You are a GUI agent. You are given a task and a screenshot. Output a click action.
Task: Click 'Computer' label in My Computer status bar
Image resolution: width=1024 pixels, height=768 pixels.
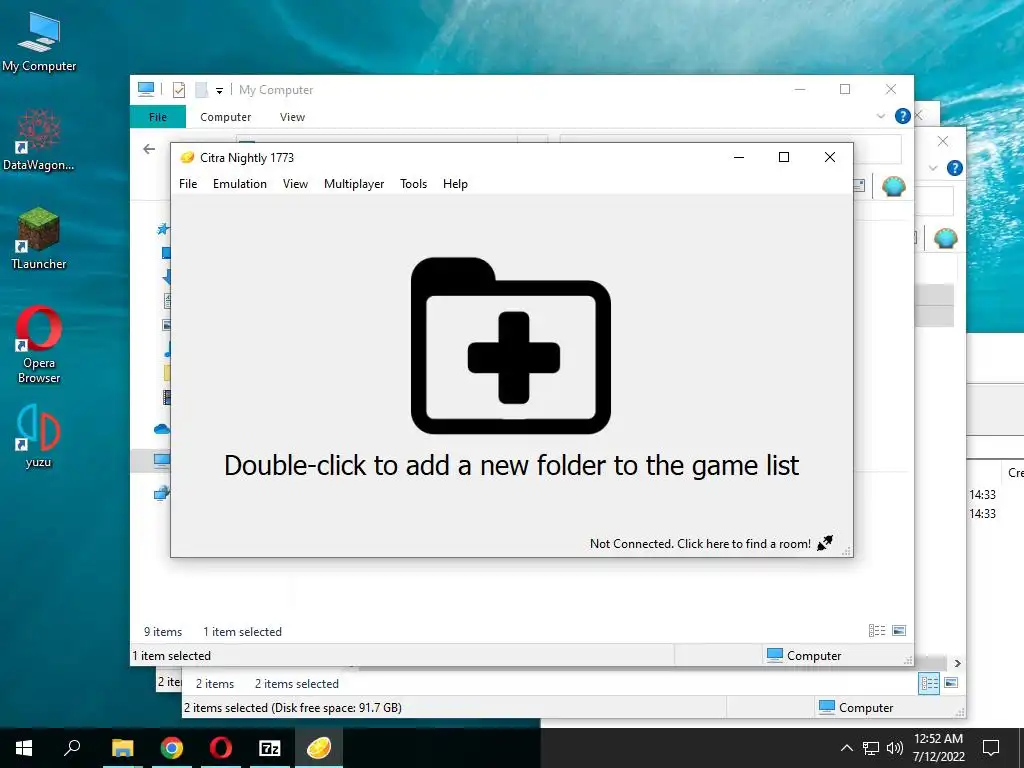(x=814, y=656)
